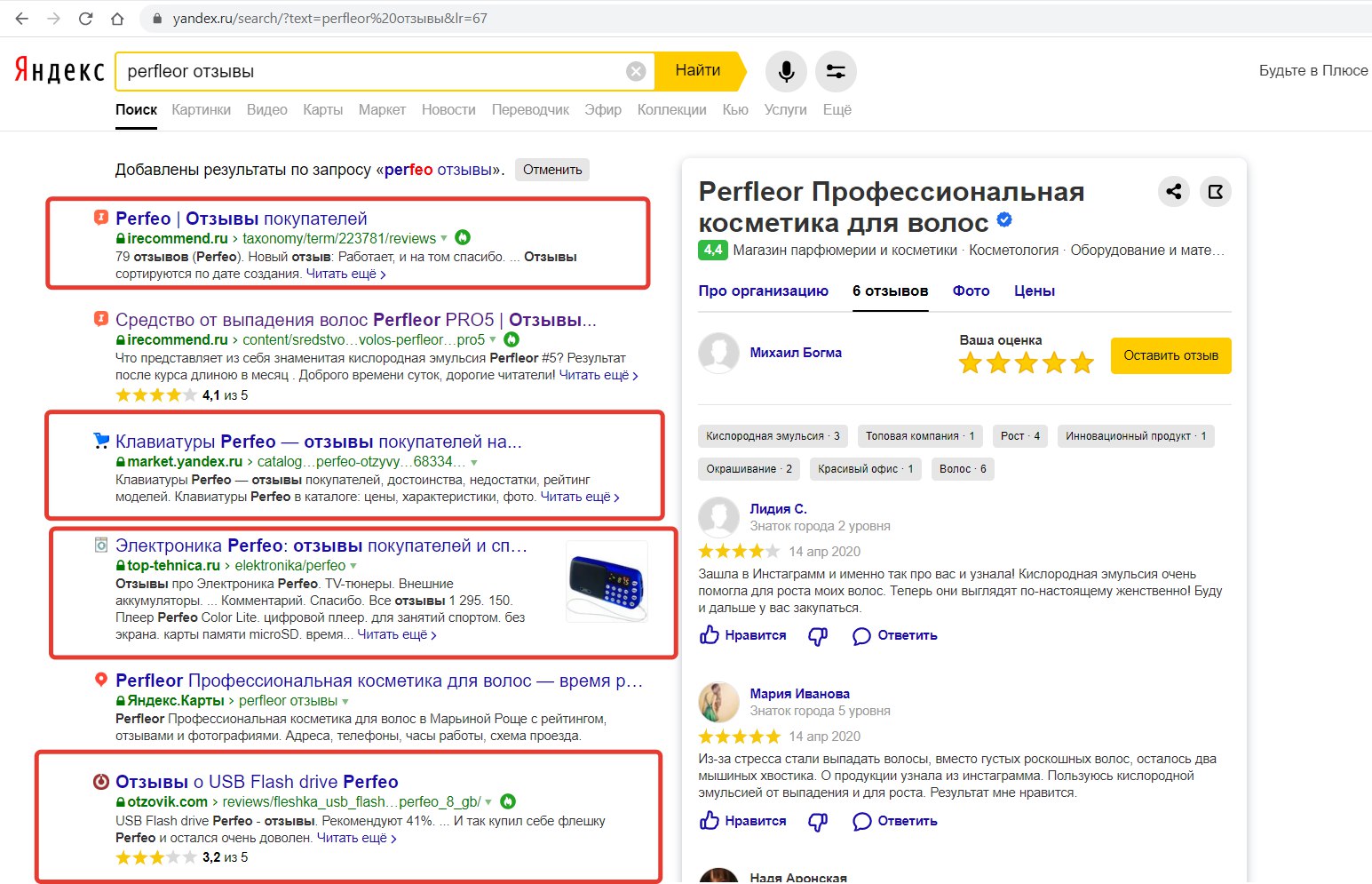Screen dimensions: 1372x884
Task: Open the Цены tab in the organization card
Action: coord(1035,291)
